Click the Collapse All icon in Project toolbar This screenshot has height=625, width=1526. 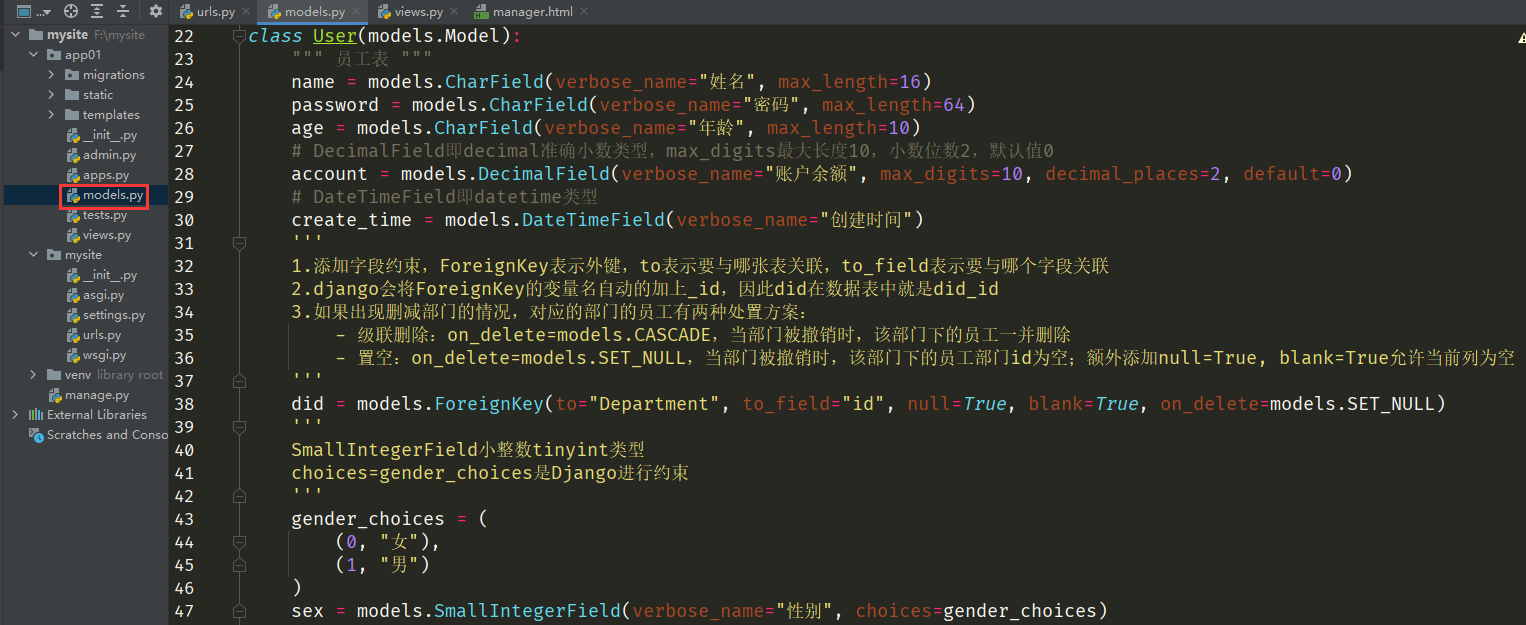[122, 12]
